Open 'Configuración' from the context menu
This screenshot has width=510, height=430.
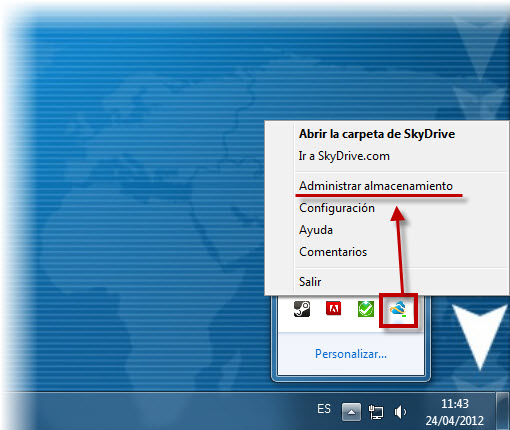coord(337,208)
